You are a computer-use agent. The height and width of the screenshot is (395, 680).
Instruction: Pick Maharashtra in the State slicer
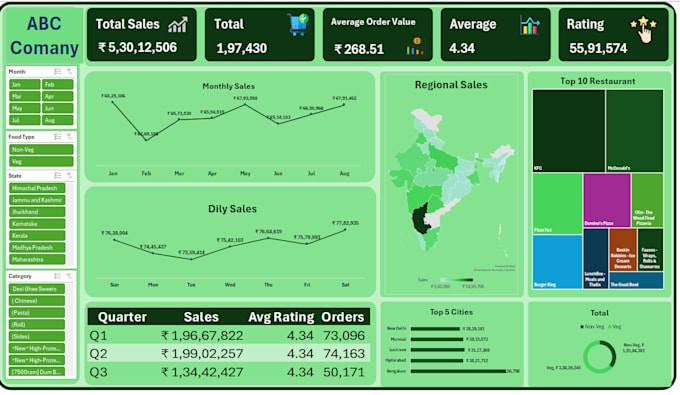[x=37, y=259]
